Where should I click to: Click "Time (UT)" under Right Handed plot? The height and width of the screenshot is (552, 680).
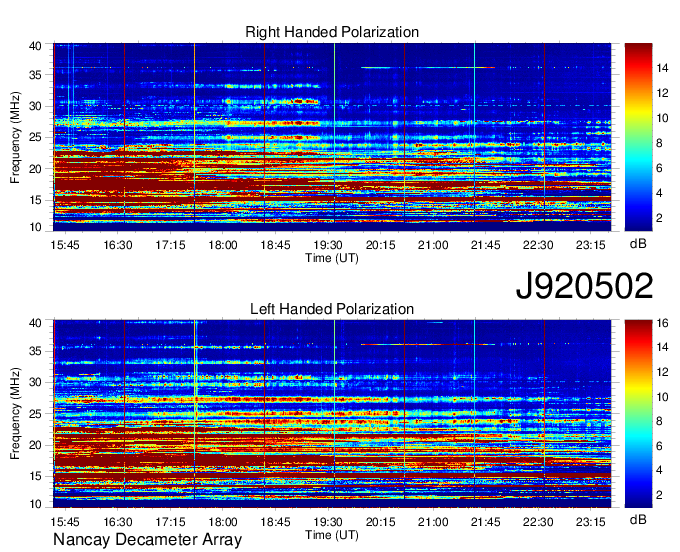[332, 258]
